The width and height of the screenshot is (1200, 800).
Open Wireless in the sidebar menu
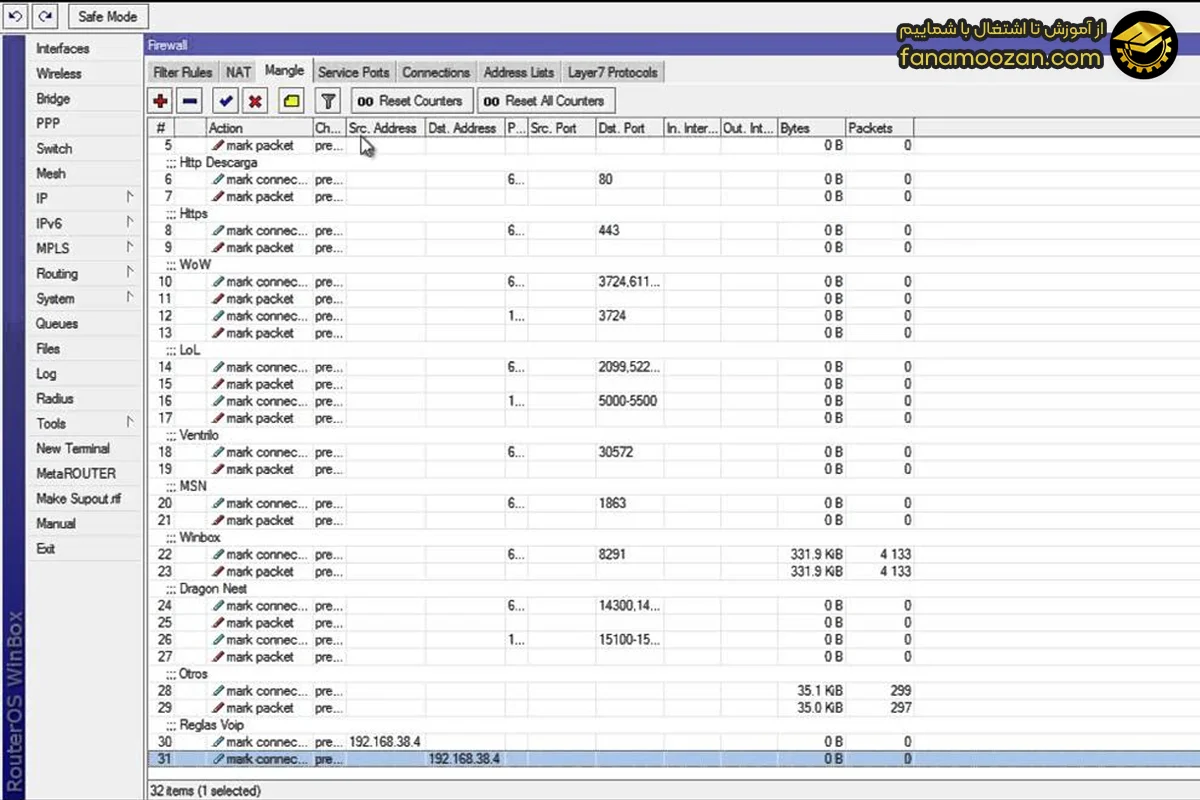(84, 73)
